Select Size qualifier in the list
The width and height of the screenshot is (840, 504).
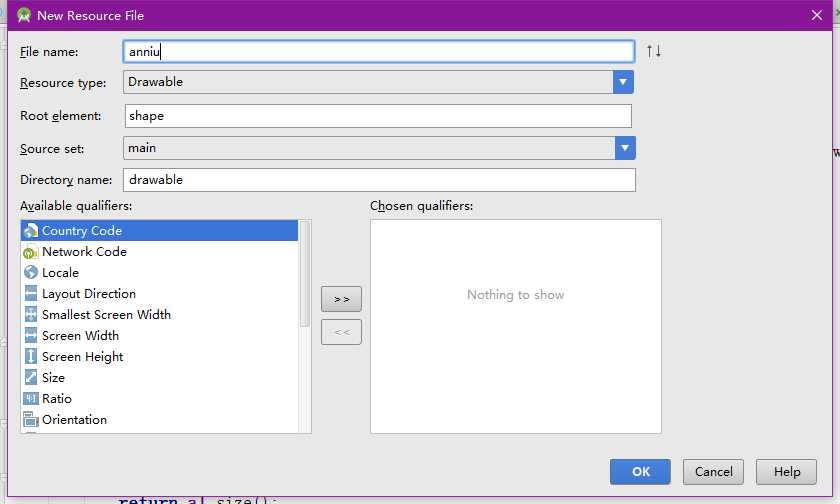(x=159, y=378)
